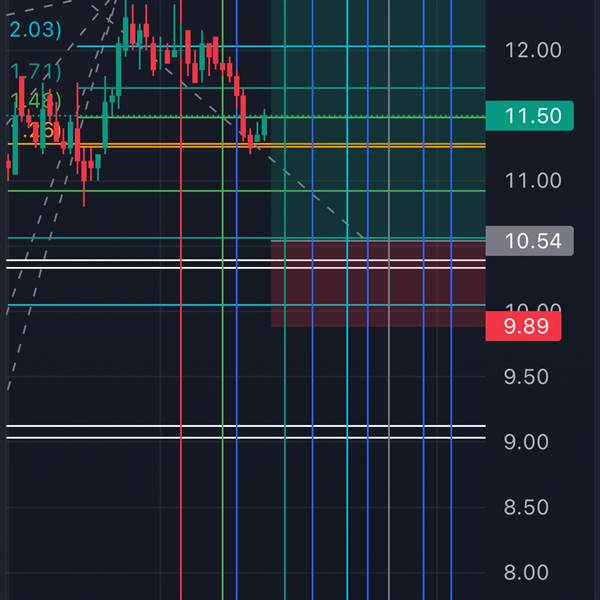Click the green 11.50 current price label
Image resolution: width=600 pixels, height=600 pixels.
pos(529,116)
